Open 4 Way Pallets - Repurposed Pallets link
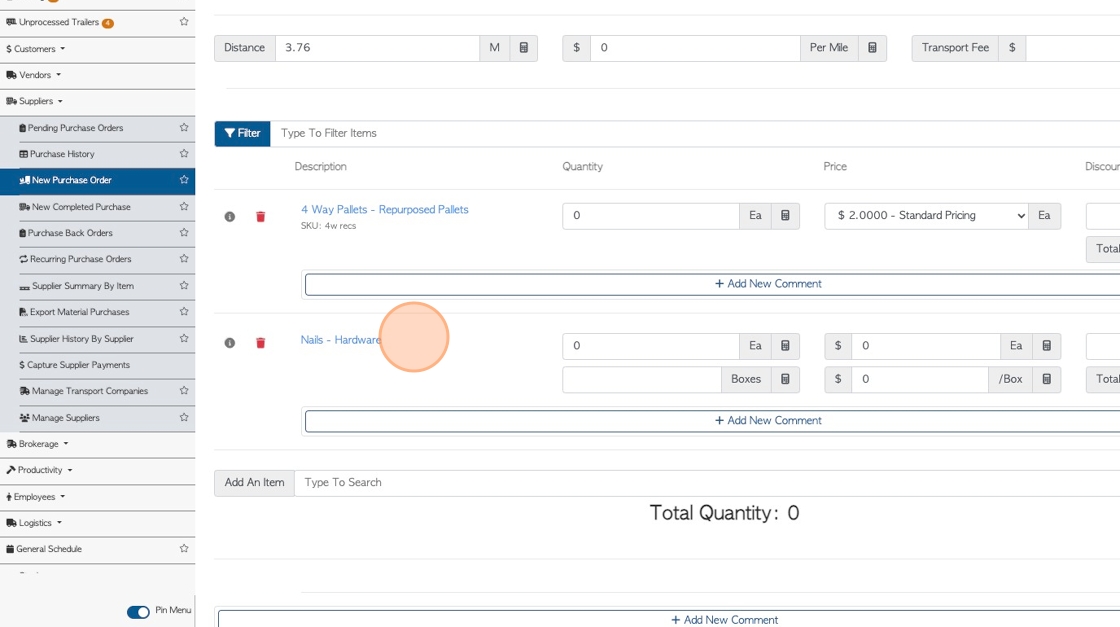This screenshot has width=1120, height=627. [384, 209]
